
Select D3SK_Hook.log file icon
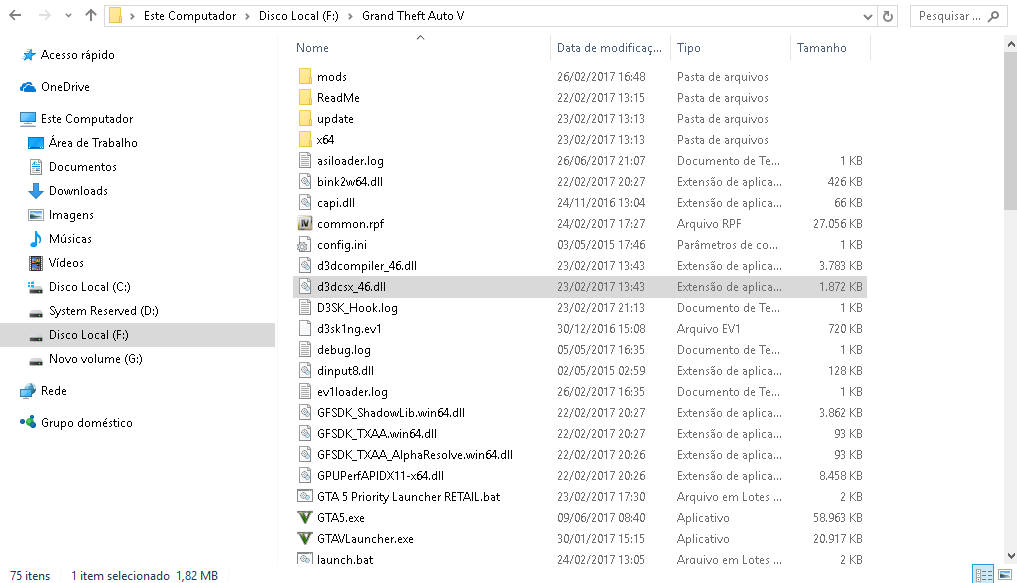(x=305, y=307)
